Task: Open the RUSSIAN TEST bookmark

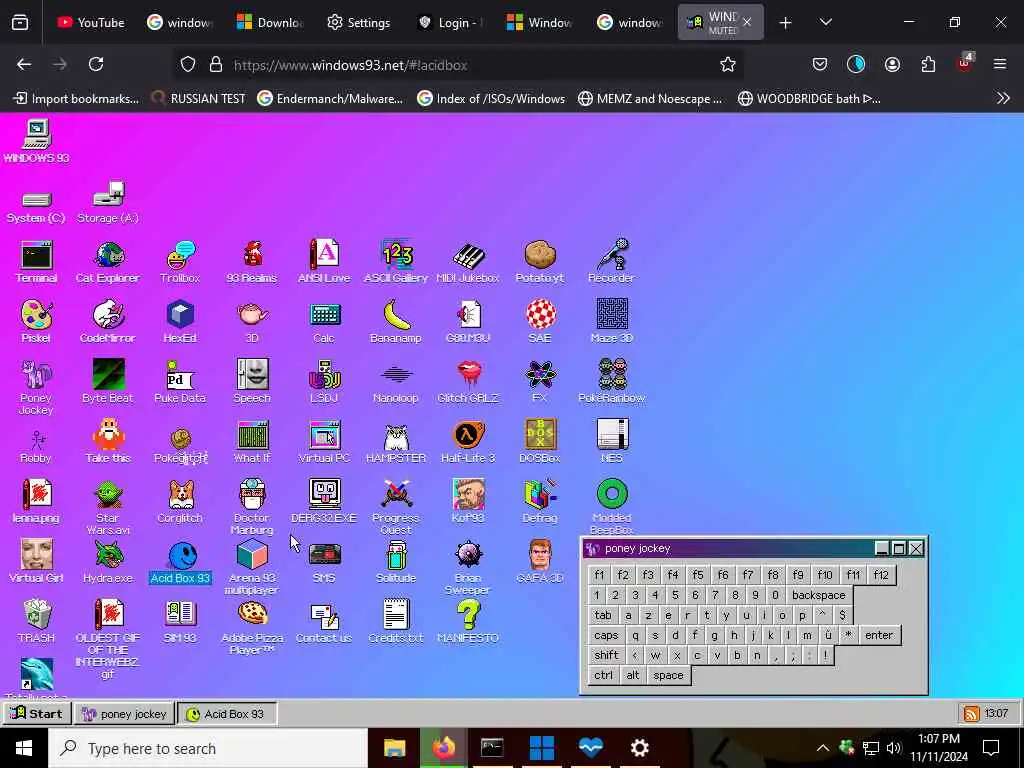Action: click(x=198, y=99)
